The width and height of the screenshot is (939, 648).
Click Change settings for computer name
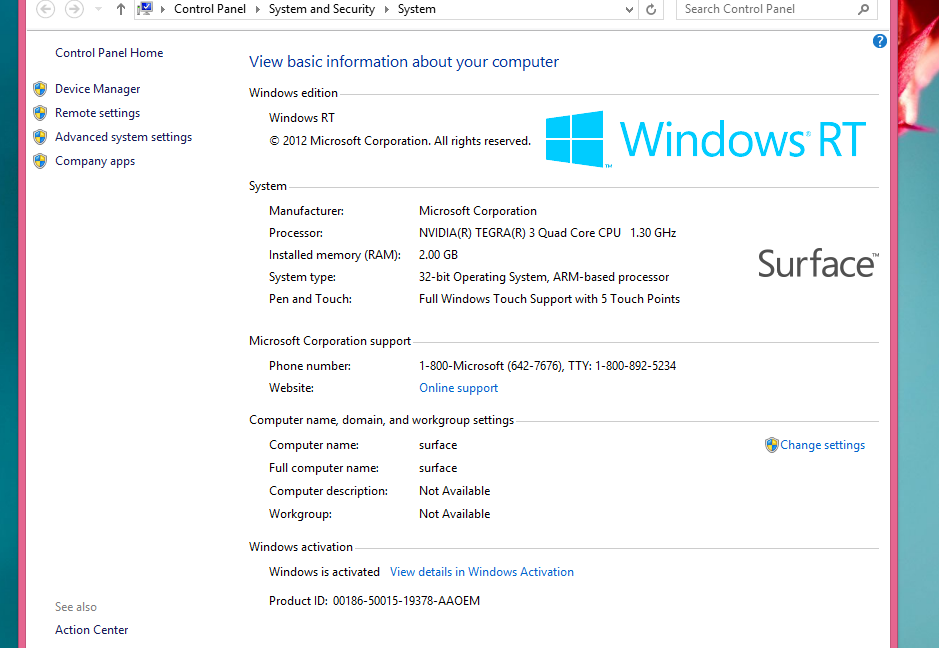coord(822,445)
